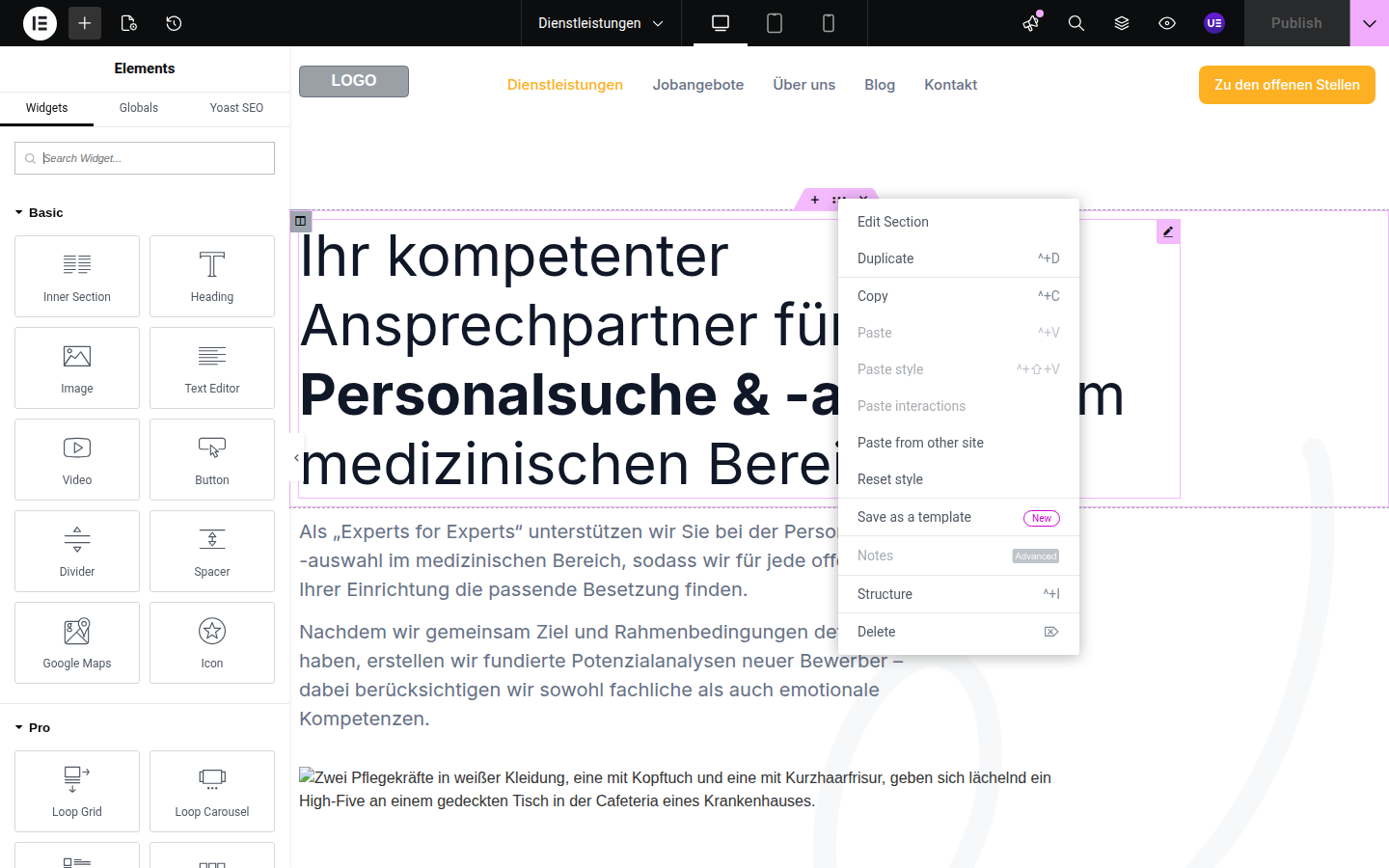Choose Save as a template
This screenshot has height=868, width=1389.
coord(959,517)
